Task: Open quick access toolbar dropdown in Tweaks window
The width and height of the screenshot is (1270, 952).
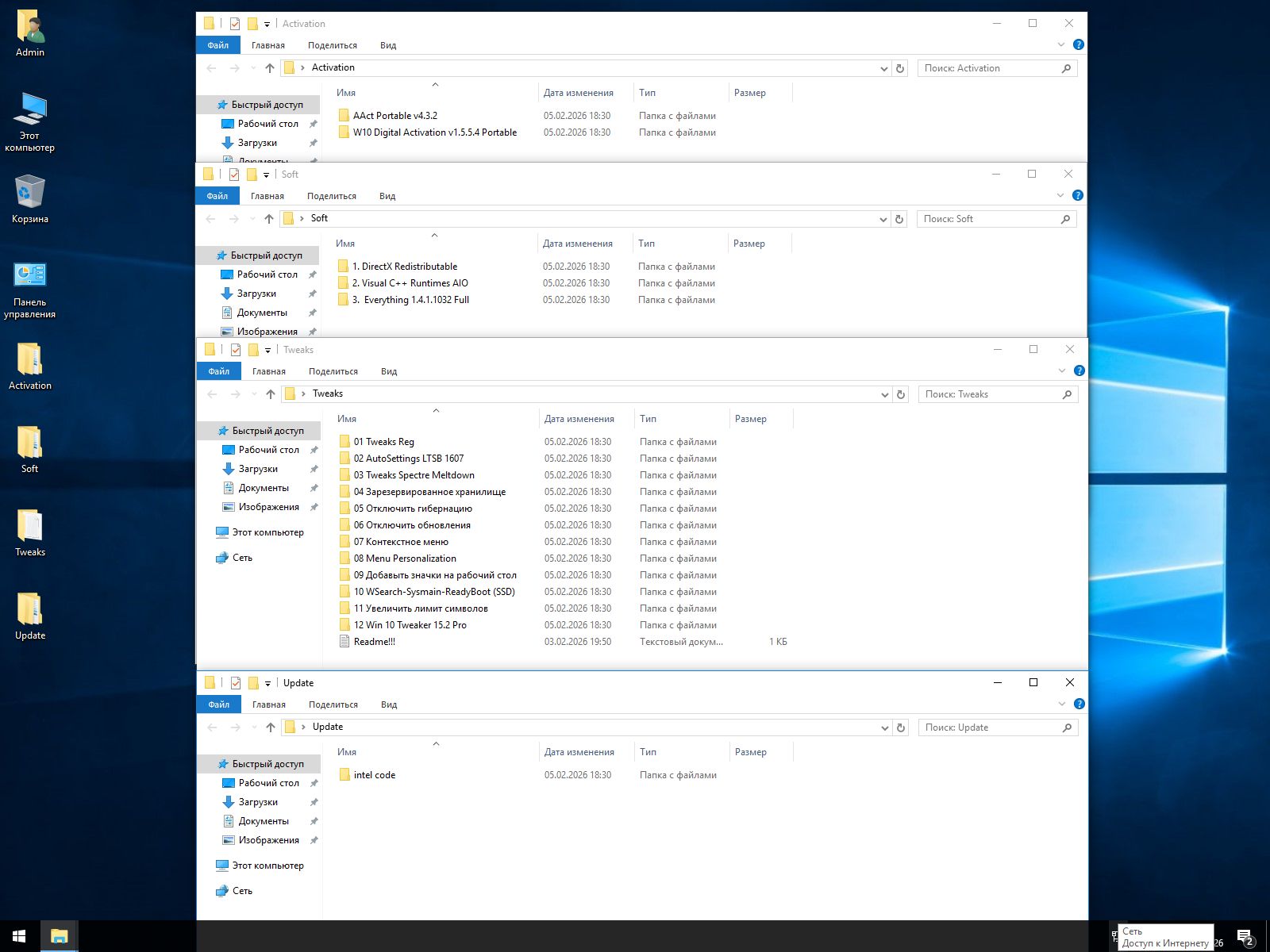Action: click(x=267, y=350)
